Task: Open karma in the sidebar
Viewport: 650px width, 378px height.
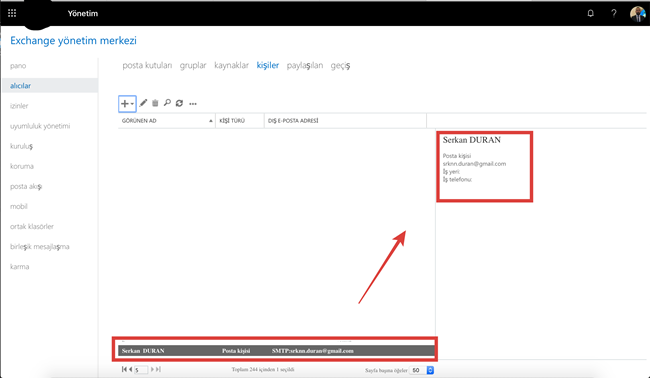Action: point(19,267)
